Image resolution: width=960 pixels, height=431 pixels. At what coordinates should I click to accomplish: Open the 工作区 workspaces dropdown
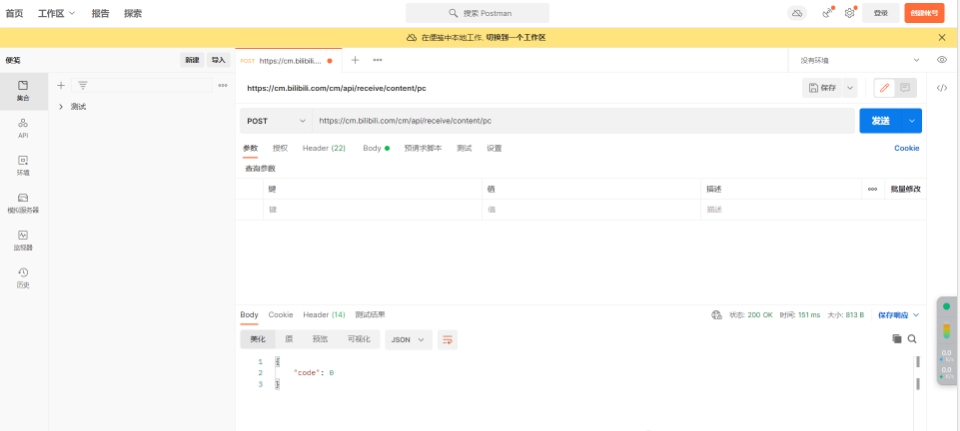point(56,13)
